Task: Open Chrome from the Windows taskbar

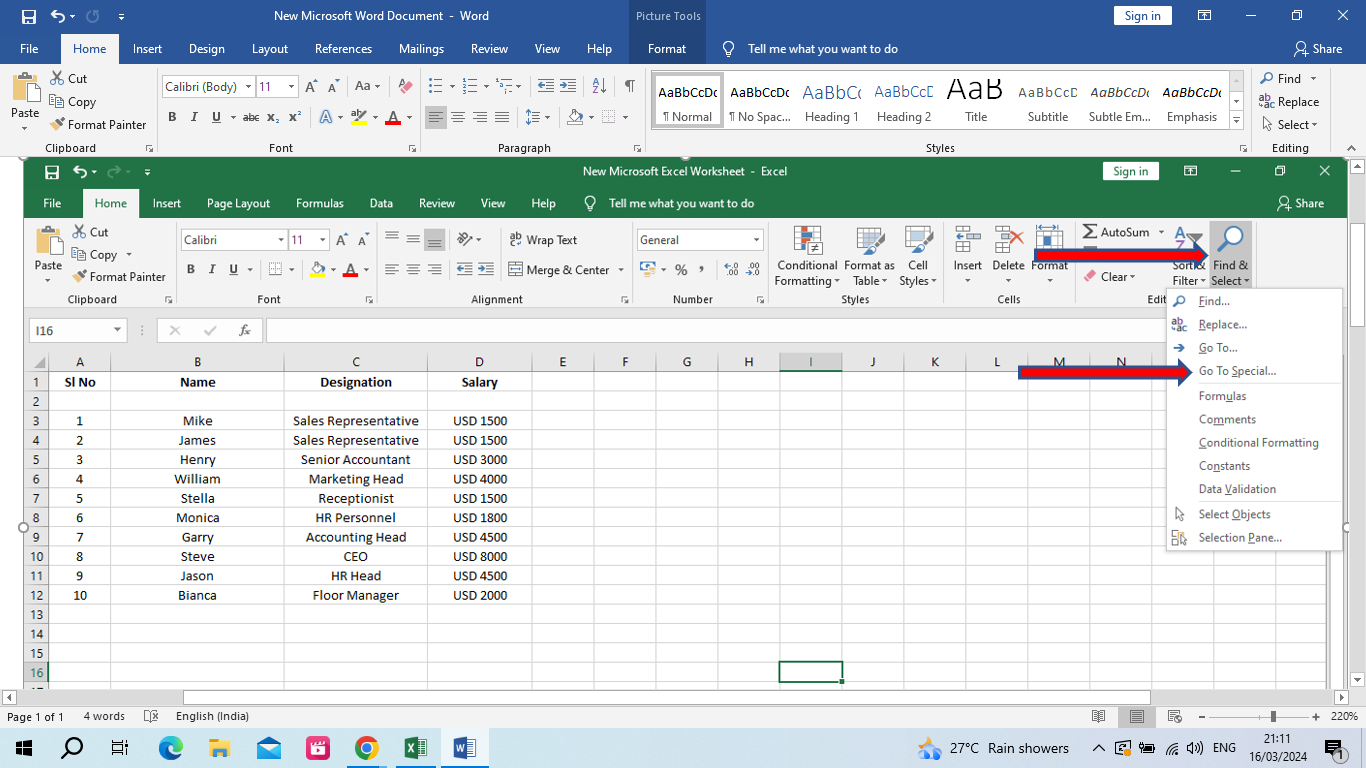Action: pos(367,748)
